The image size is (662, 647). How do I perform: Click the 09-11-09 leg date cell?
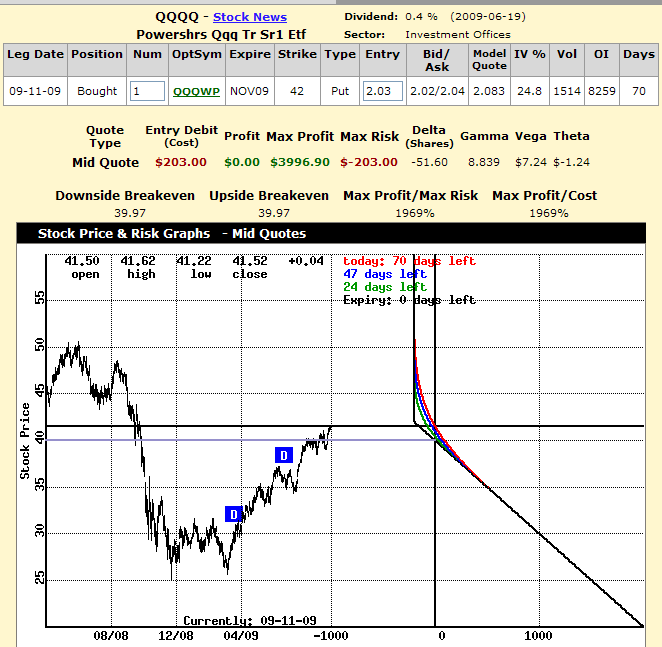[35, 91]
